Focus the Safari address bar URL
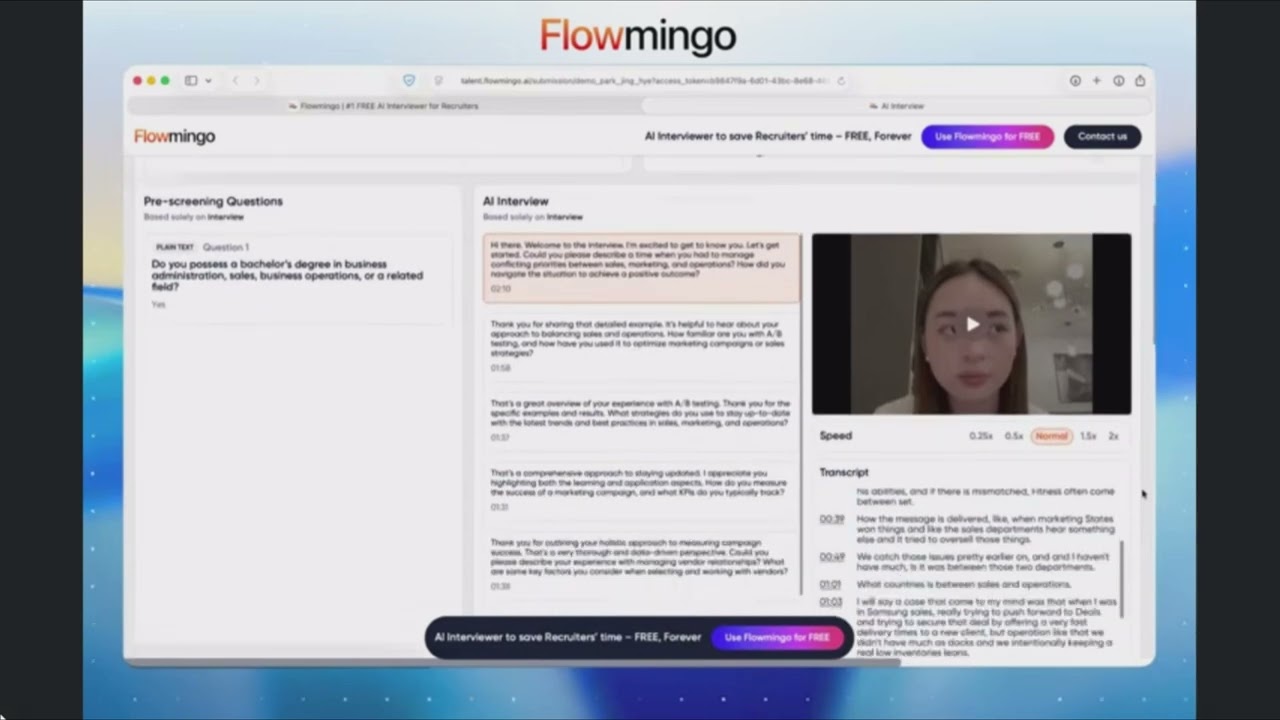The image size is (1280, 720). tap(644, 81)
